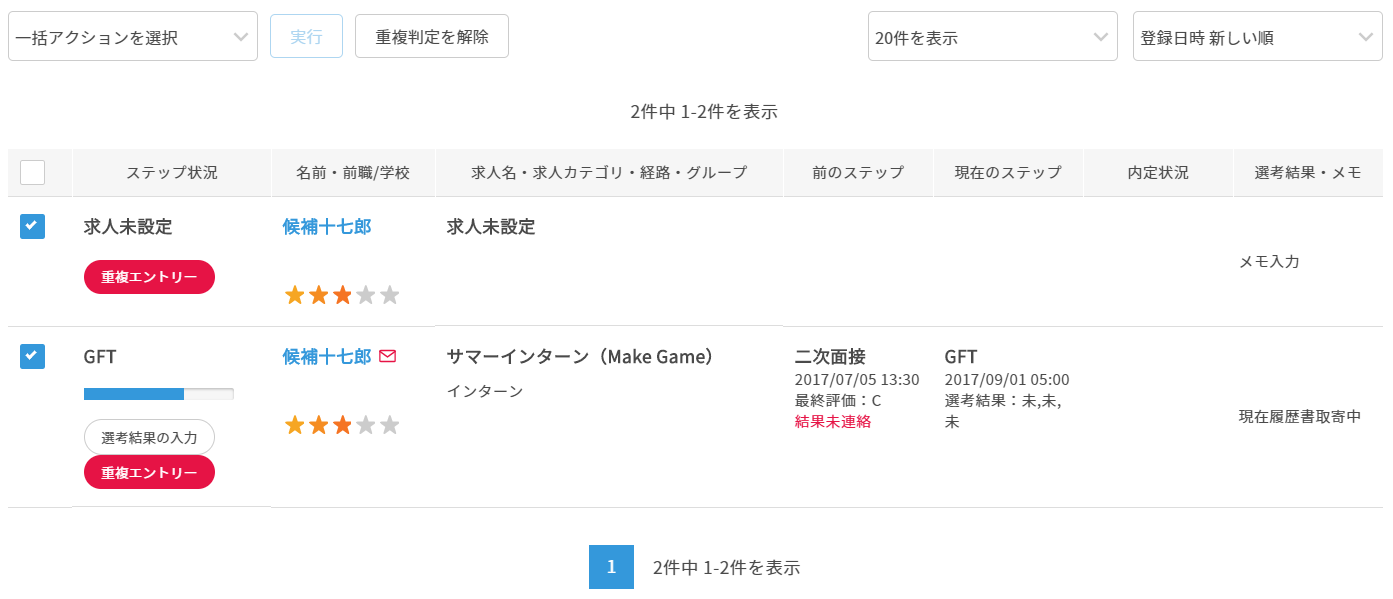The width and height of the screenshot is (1393, 599).
Task: Click the third star in the 求人未設定 row
Action: pos(343,295)
